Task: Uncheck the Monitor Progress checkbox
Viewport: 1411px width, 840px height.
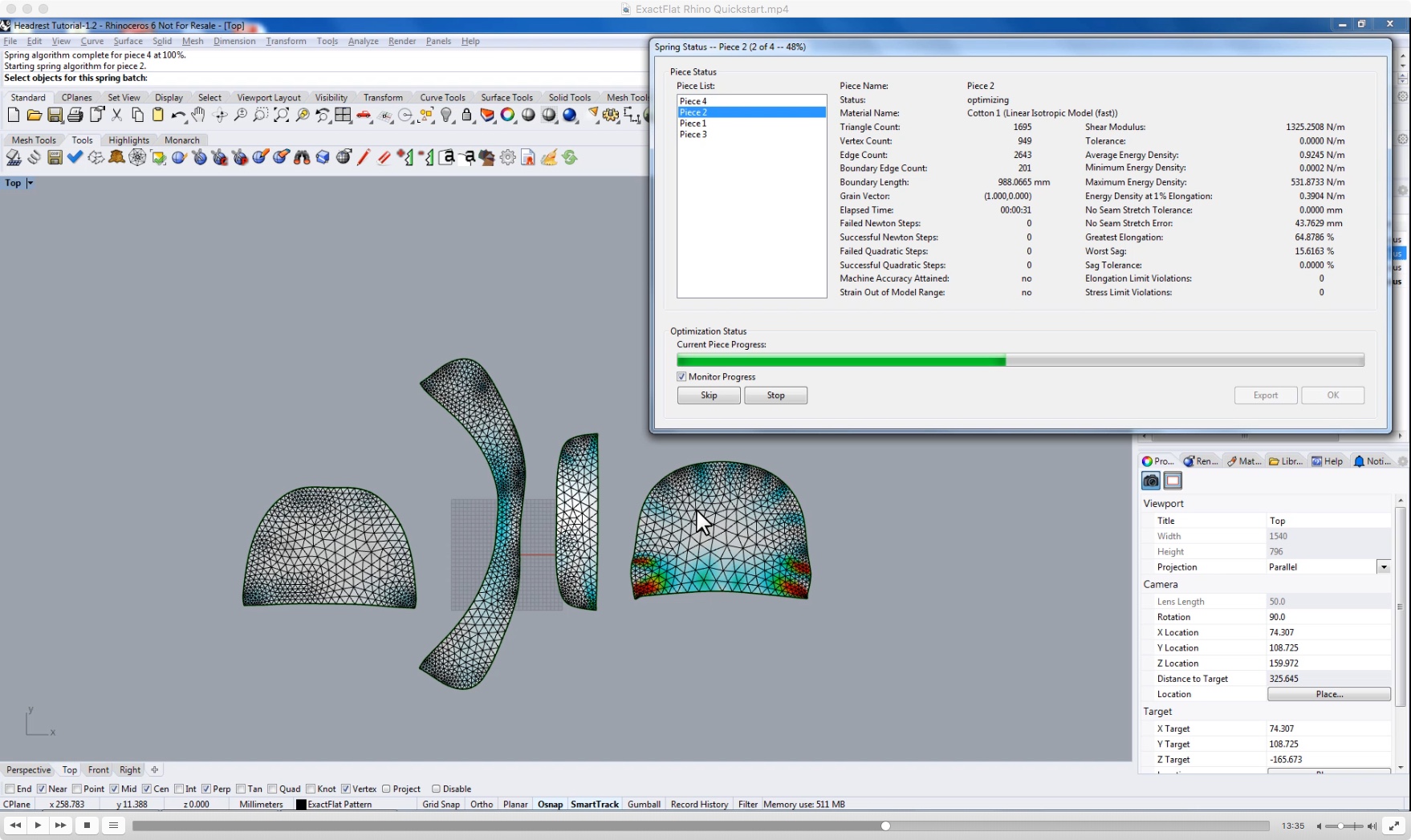Action: 681,376
